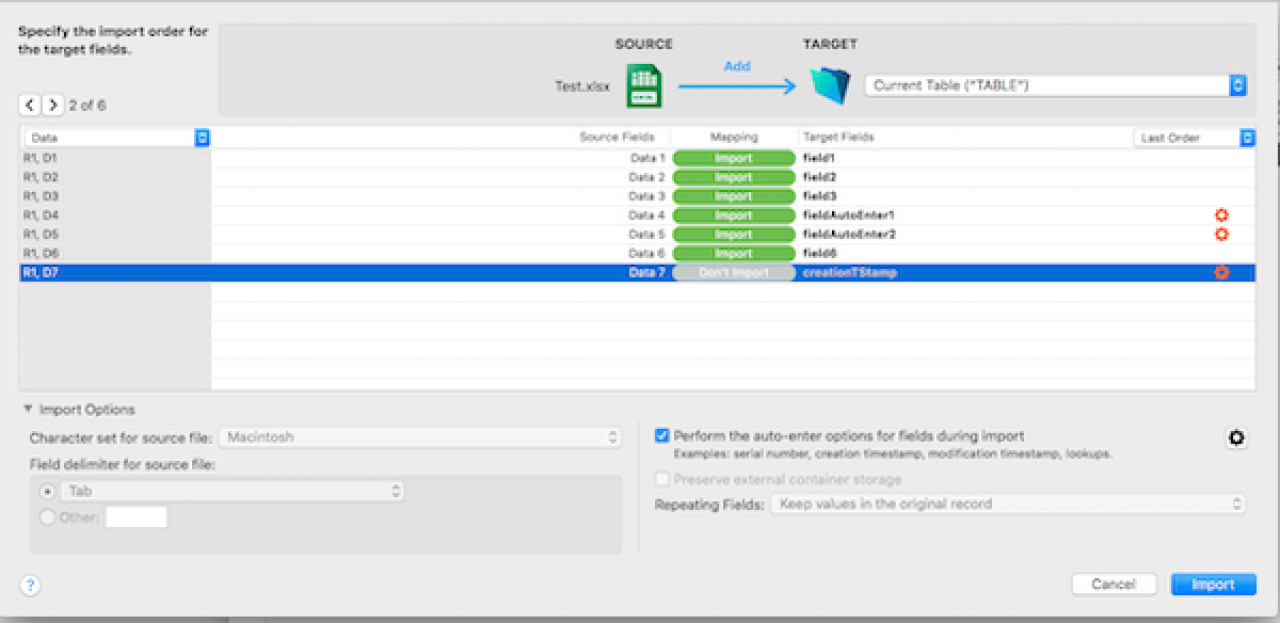Click the Test.xlsx spreadsheet source icon
The image size is (1280, 623).
(x=644, y=86)
